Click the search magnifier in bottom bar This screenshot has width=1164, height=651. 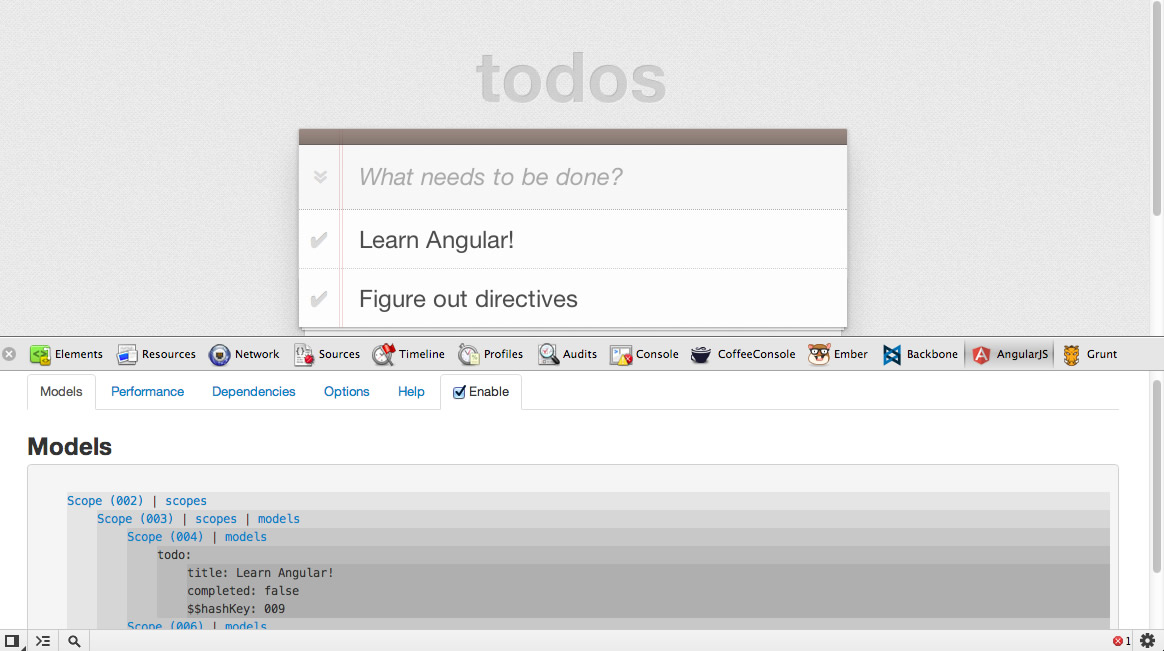coord(74,641)
